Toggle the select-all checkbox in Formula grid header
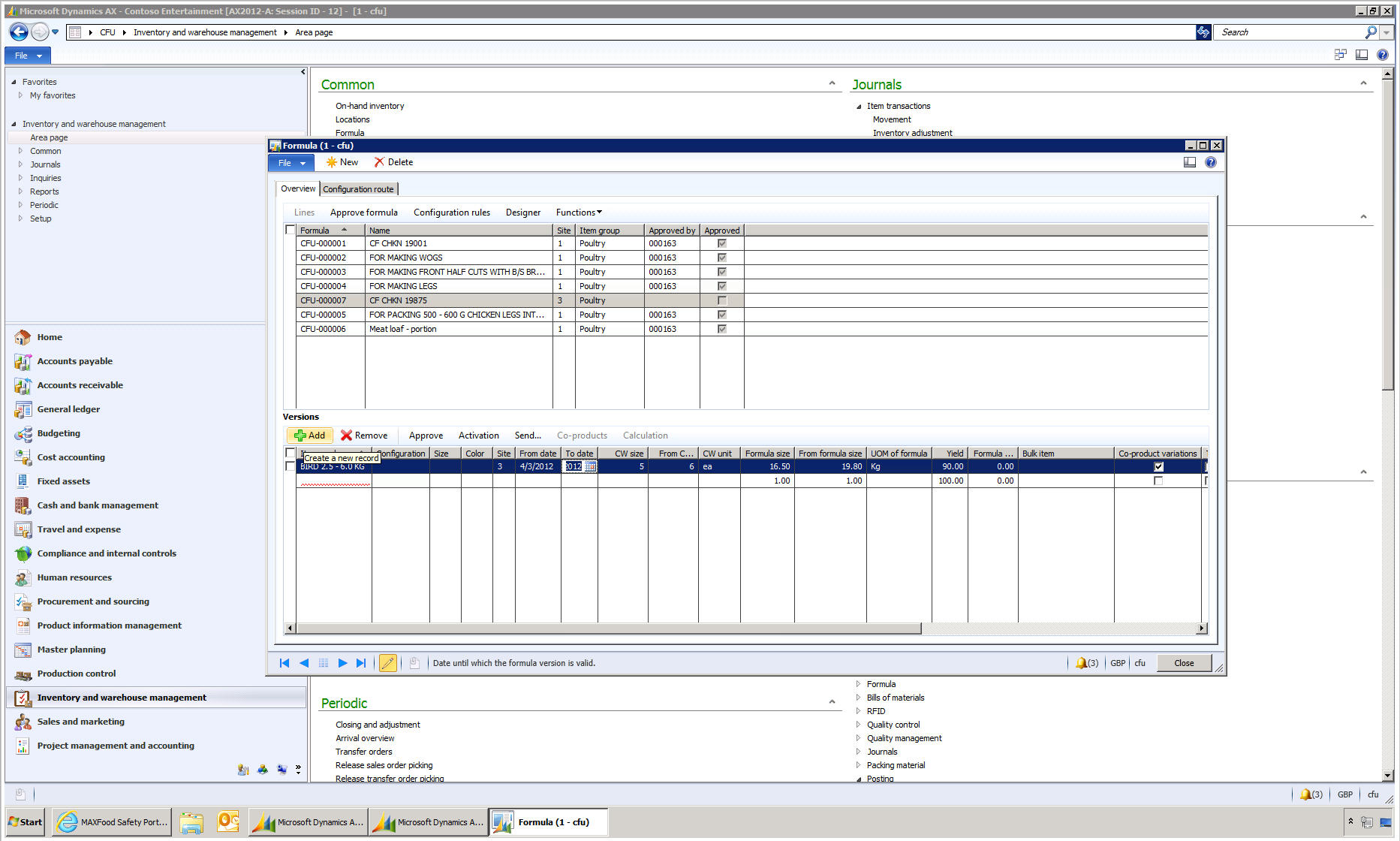Screen dimensions: 1400x841 [x=291, y=230]
